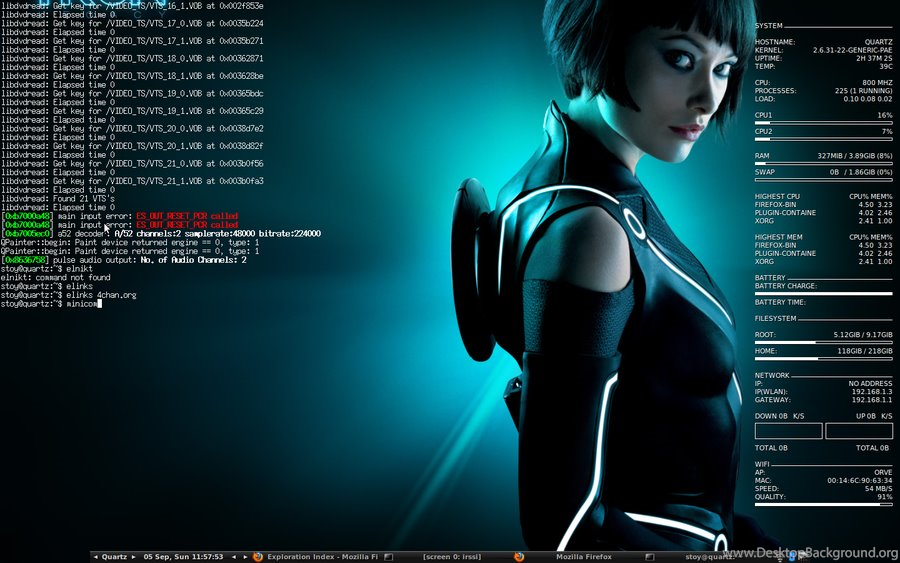Click the Firefox icon beside Exploration Index
Image resolution: width=900 pixels, height=563 pixels.
258,557
